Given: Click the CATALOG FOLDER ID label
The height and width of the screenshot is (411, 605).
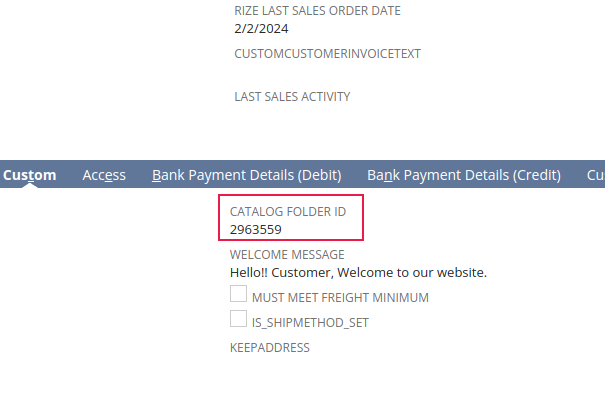Looking at the screenshot, I should point(288,213).
